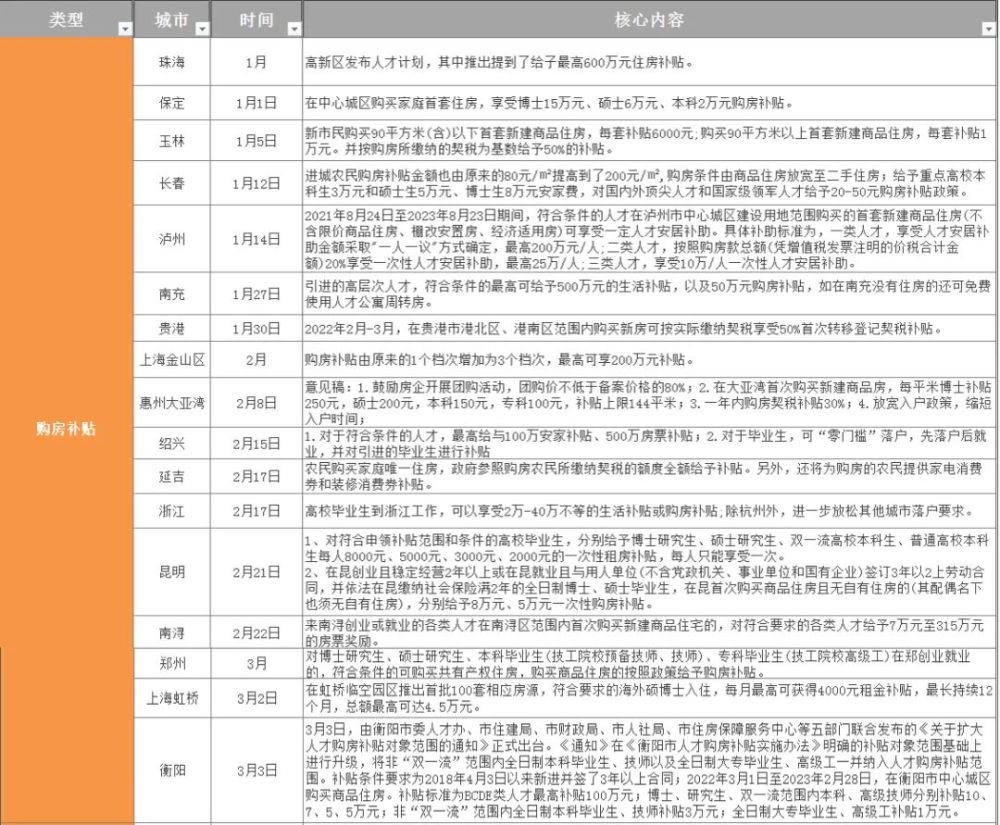Viewport: 1000px width, 825px height.
Task: Click the 贵港 city cell
Action: (x=172, y=328)
